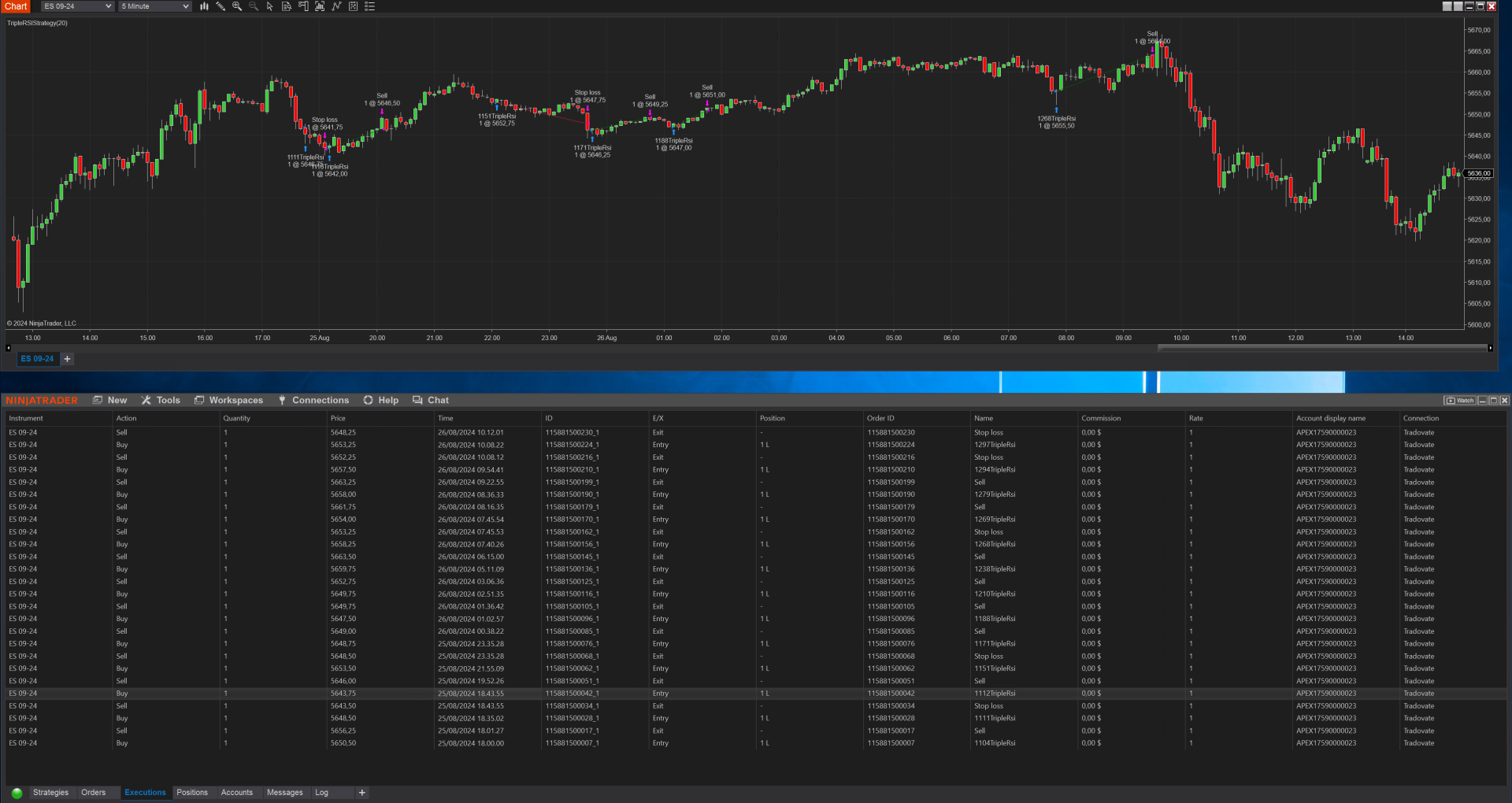Add a new Control Center tab
Viewport: 1512px width, 803px height.
pyautogui.click(x=362, y=793)
